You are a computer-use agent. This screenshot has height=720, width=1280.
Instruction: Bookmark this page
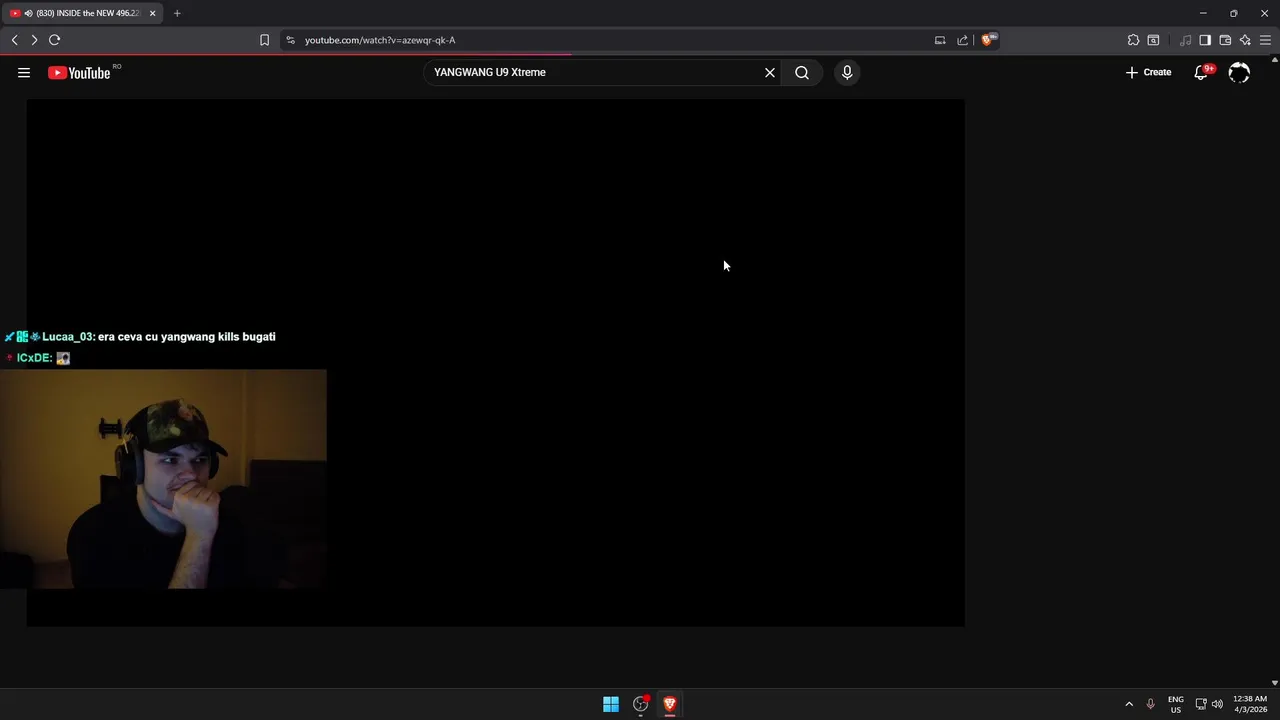coord(264,40)
